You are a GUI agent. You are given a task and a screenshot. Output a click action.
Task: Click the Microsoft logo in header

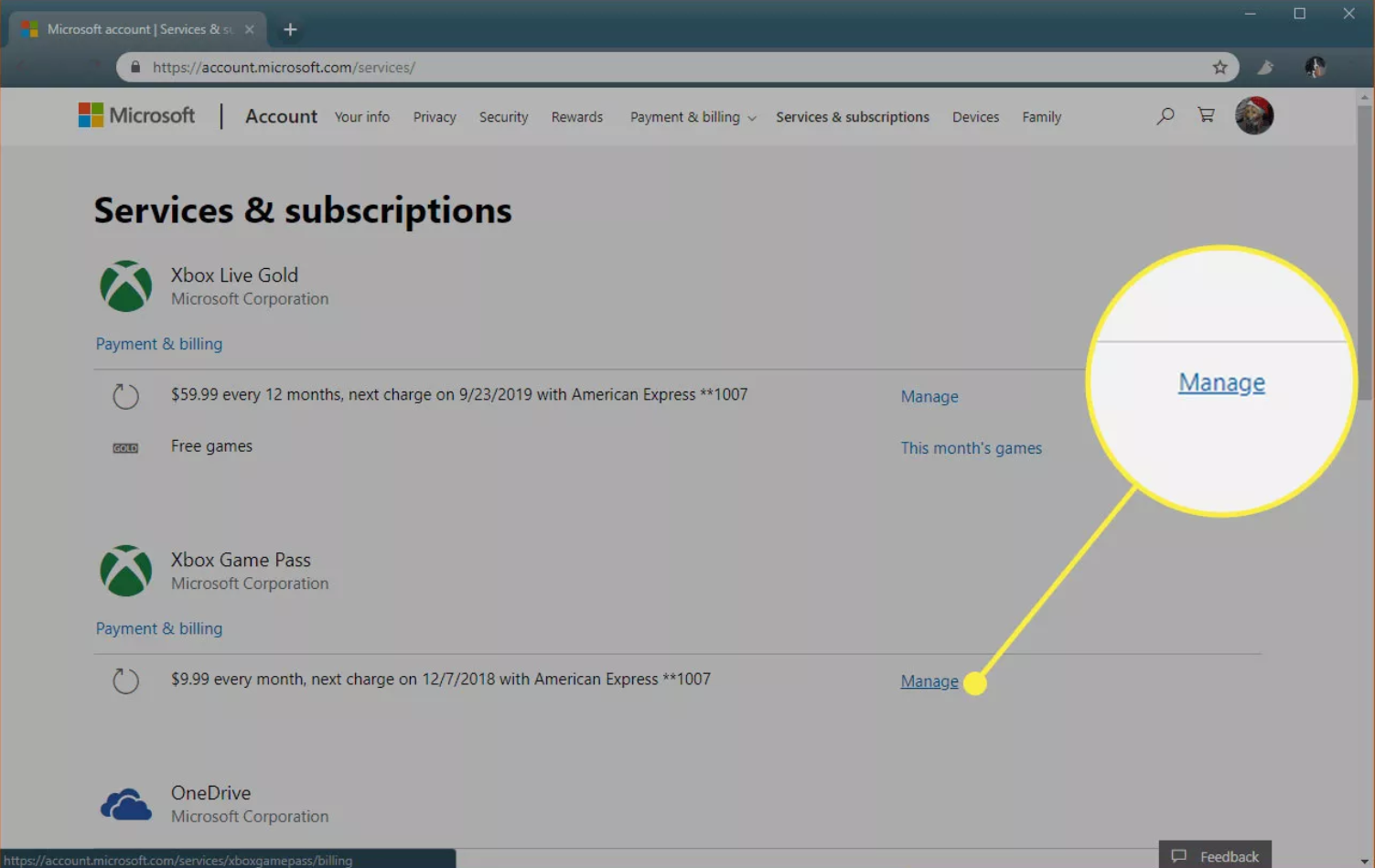click(136, 116)
